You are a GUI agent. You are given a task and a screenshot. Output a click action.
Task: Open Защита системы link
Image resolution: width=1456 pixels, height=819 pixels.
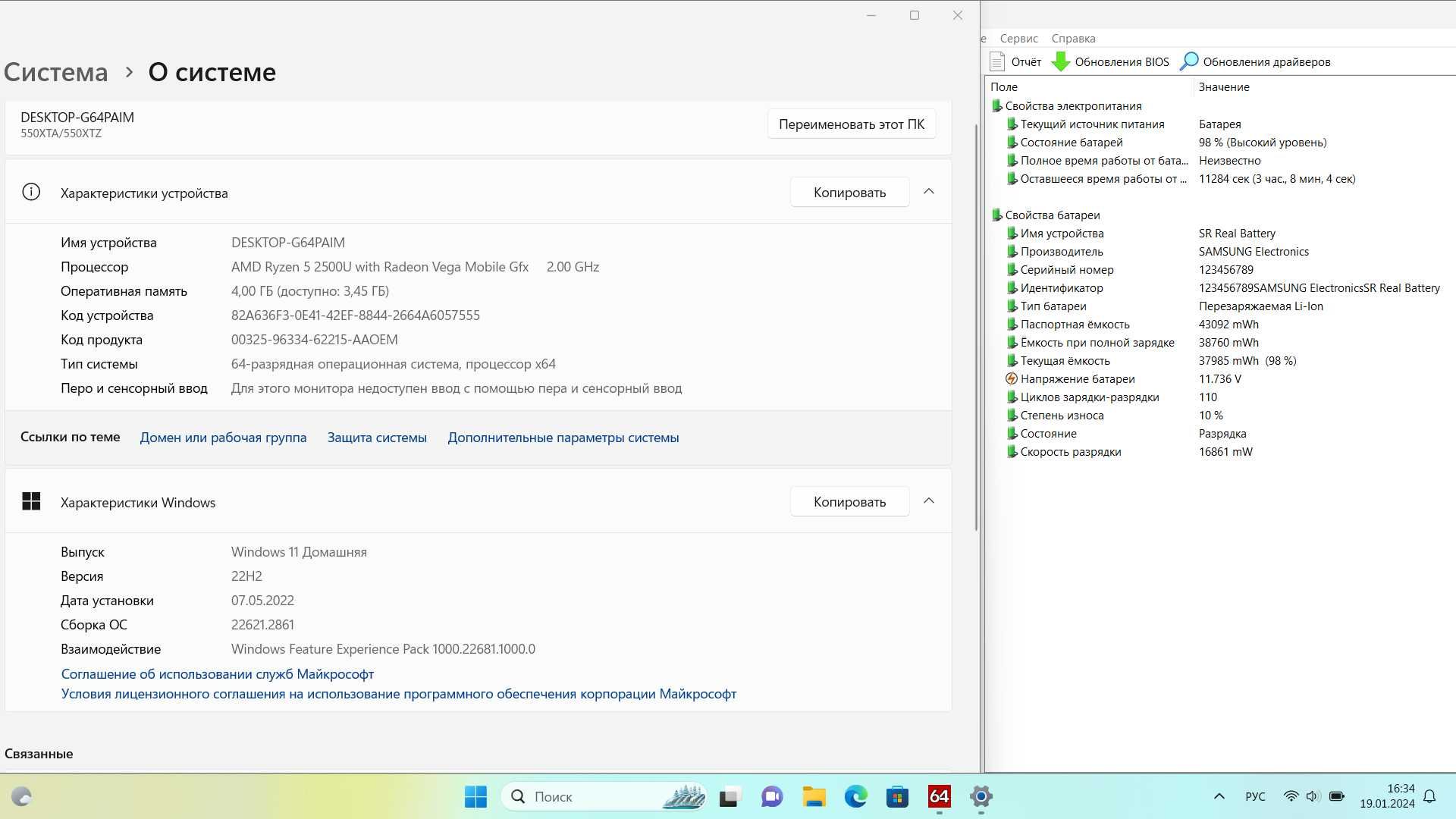coord(377,438)
